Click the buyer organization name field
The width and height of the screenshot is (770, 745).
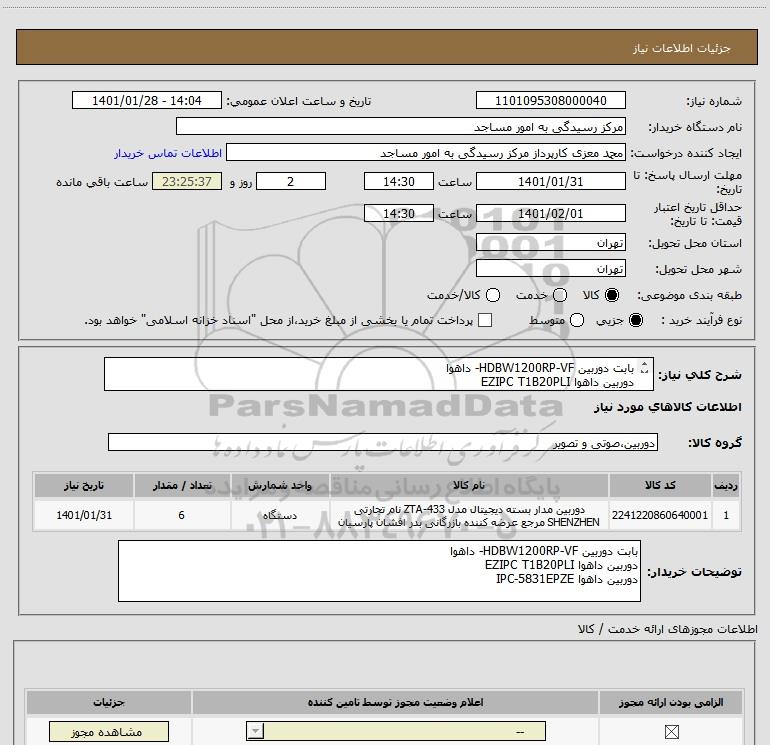pyautogui.click(x=401, y=126)
